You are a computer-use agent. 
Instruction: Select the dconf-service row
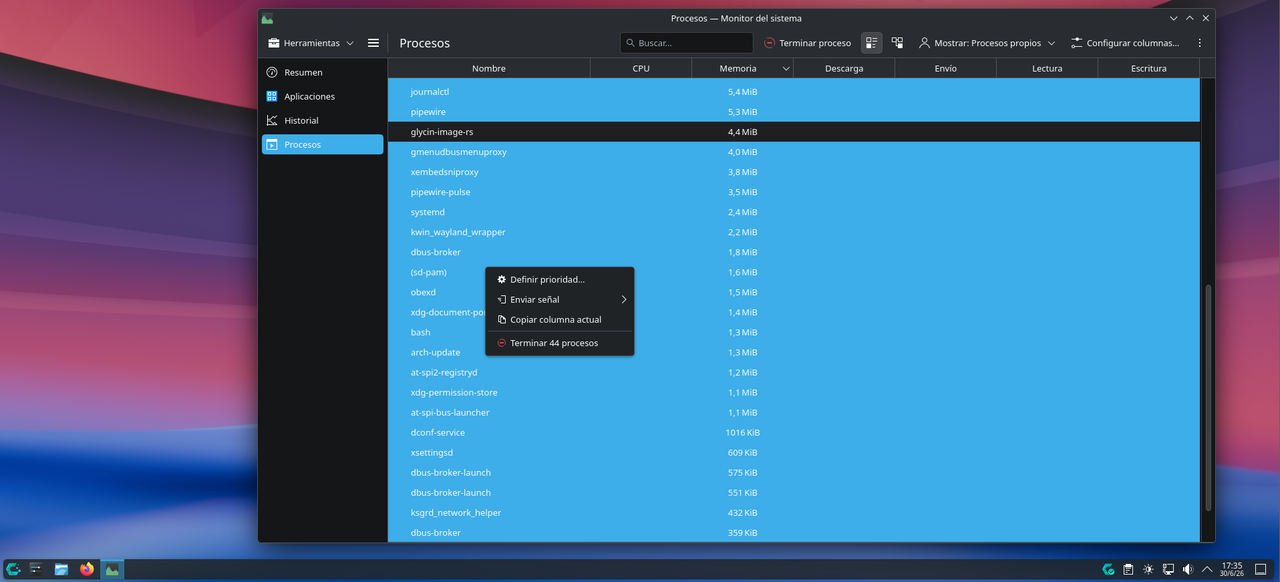[x=793, y=432]
